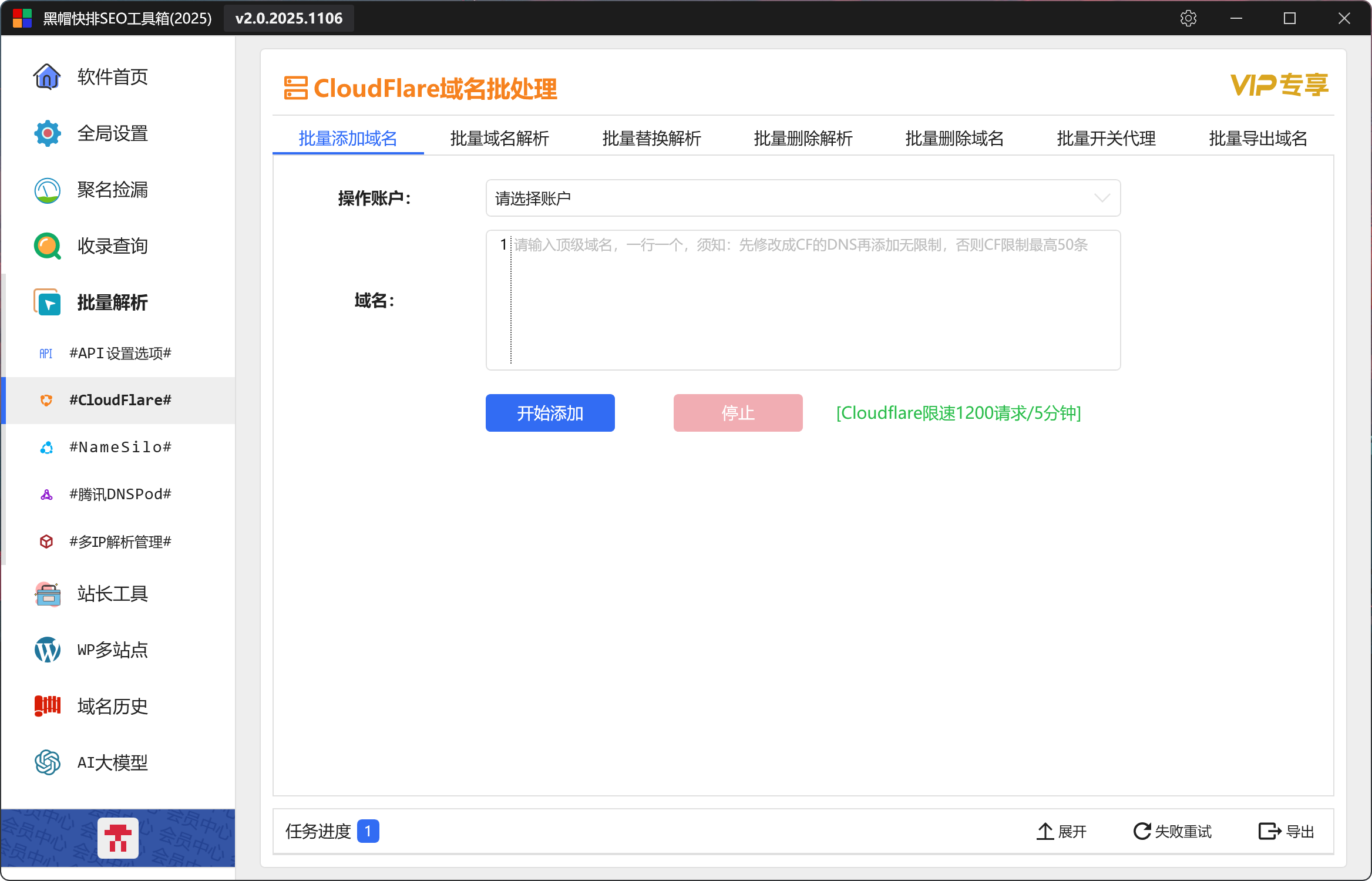Select #NameSilo# in the sidebar
This screenshot has width=1372, height=881.
point(120,448)
